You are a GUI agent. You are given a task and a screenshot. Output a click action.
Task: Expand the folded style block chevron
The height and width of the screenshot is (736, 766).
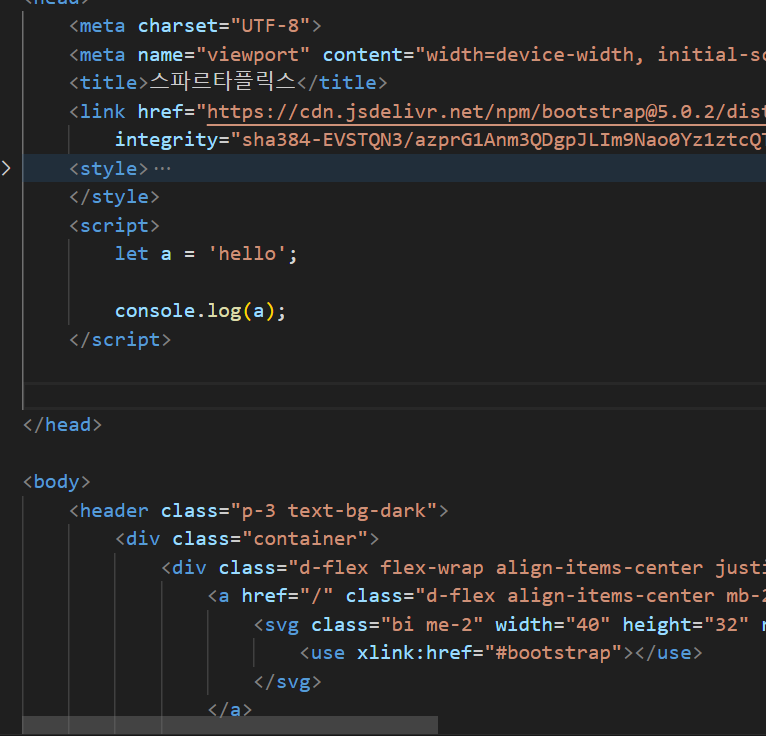pyautogui.click(x=6, y=168)
